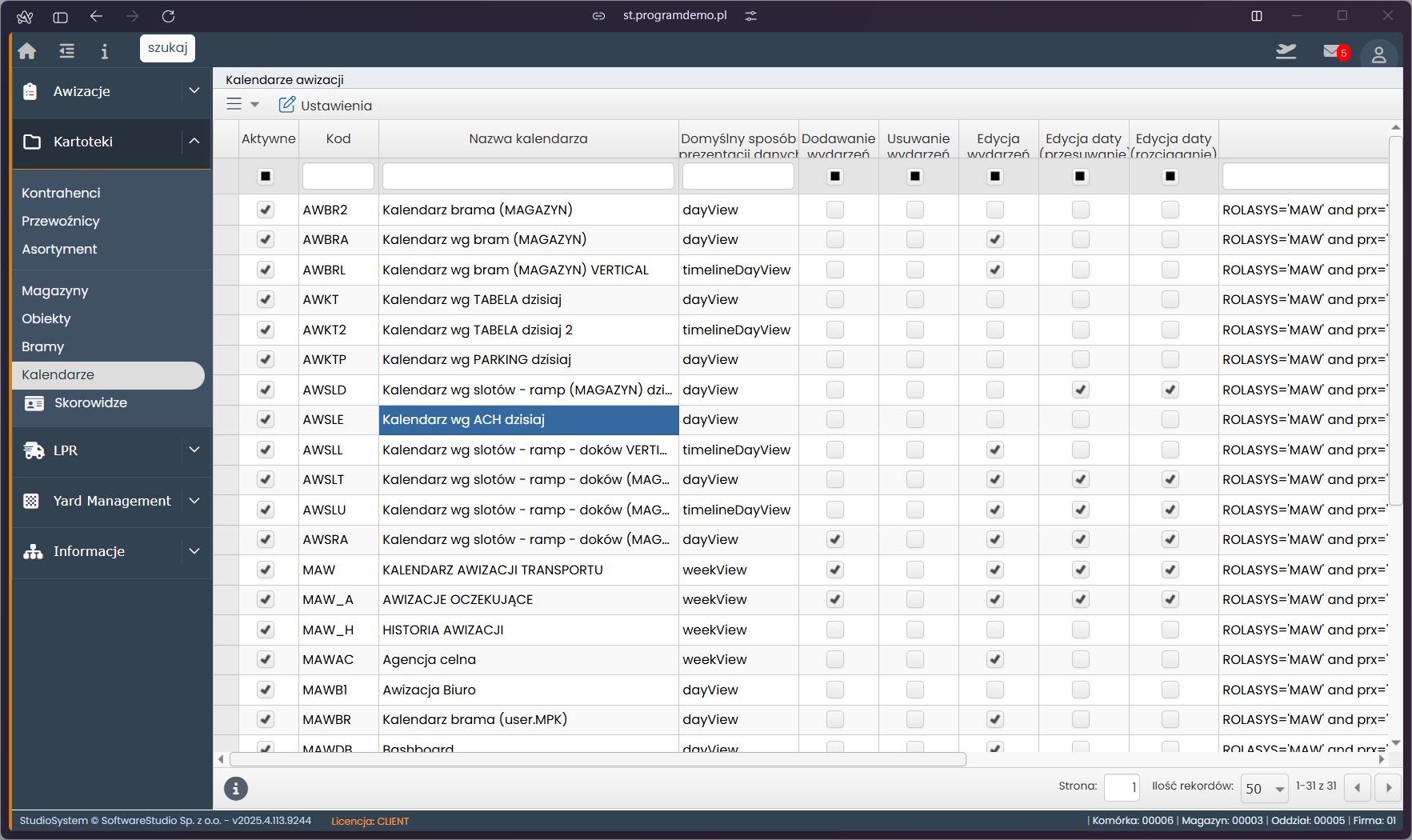Go to the next page of records
The height and width of the screenshot is (840, 1412).
tap(1388, 788)
